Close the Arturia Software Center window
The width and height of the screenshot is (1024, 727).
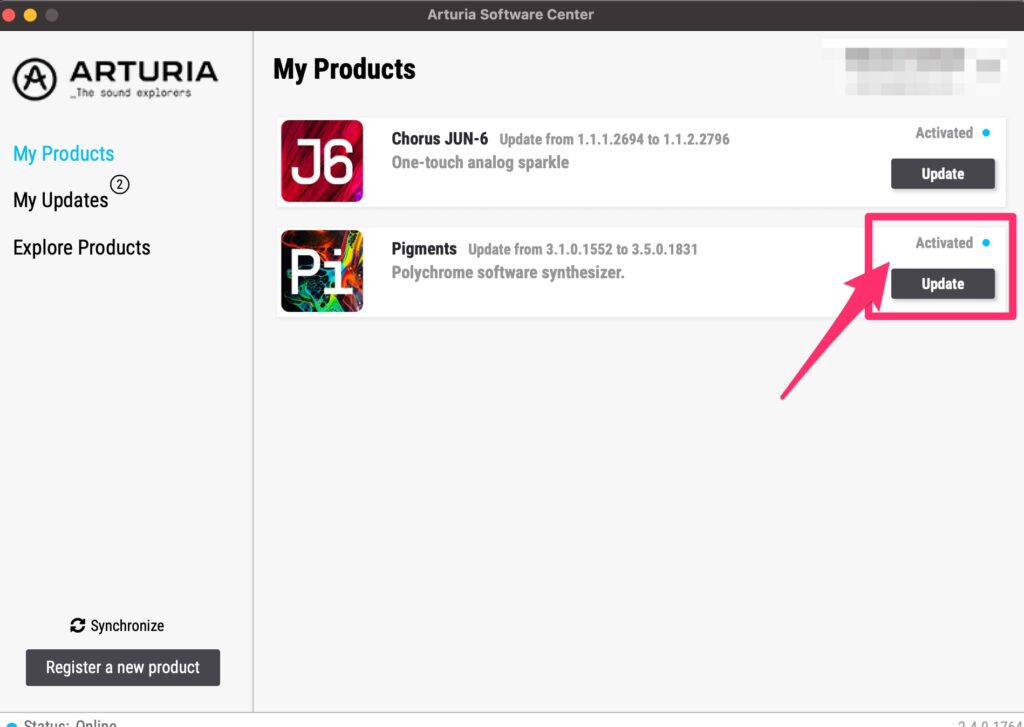(10, 15)
